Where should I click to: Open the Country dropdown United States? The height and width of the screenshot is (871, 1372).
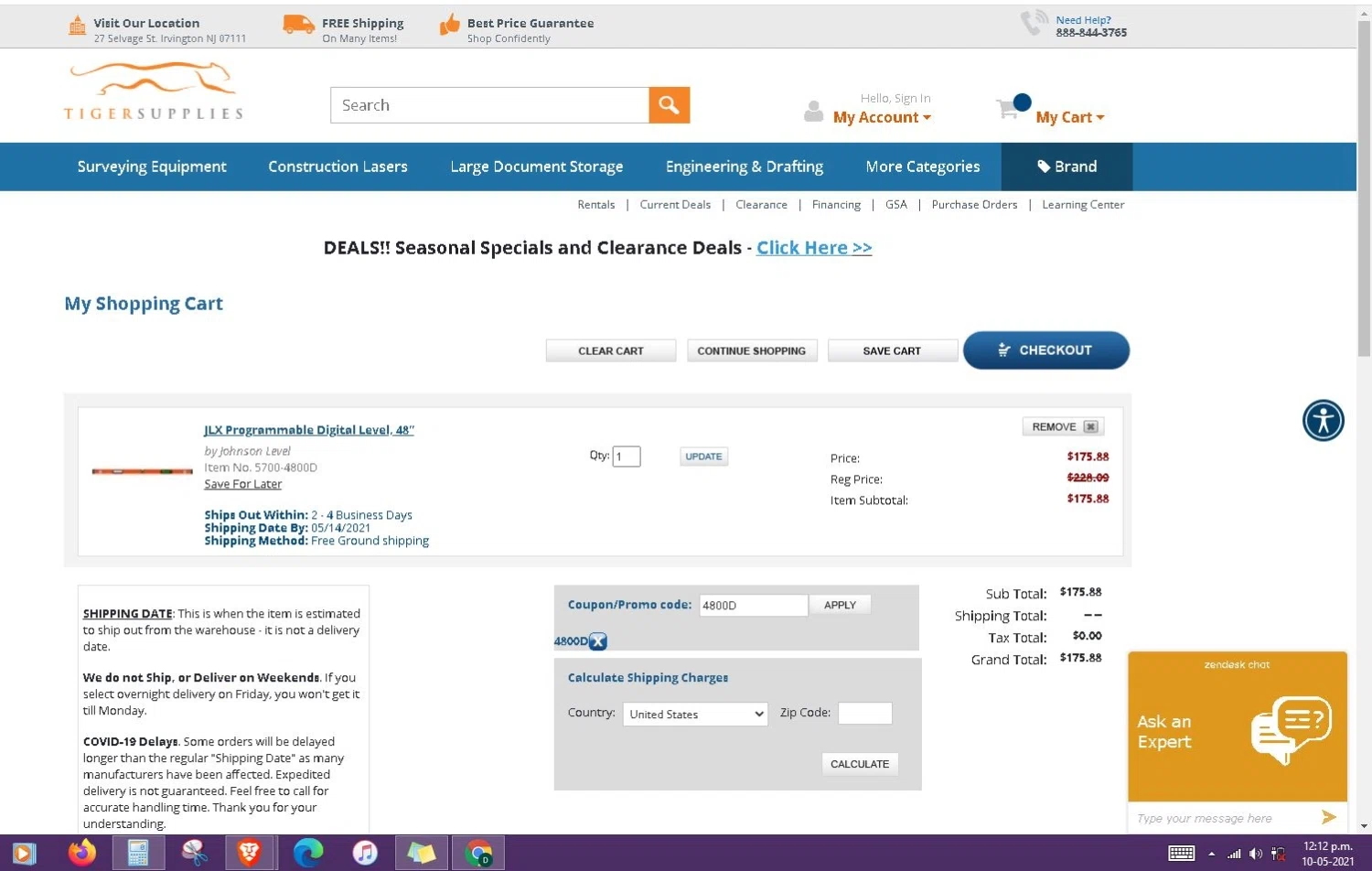tap(695, 714)
